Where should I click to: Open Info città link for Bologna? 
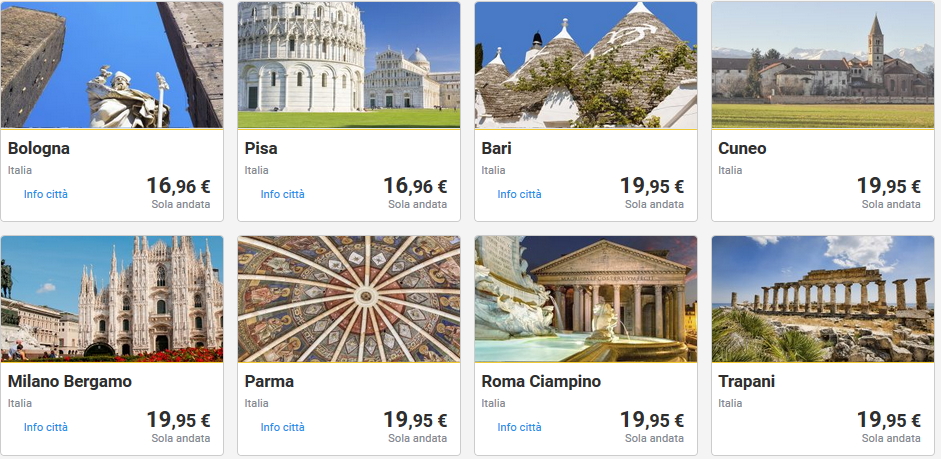coord(46,194)
